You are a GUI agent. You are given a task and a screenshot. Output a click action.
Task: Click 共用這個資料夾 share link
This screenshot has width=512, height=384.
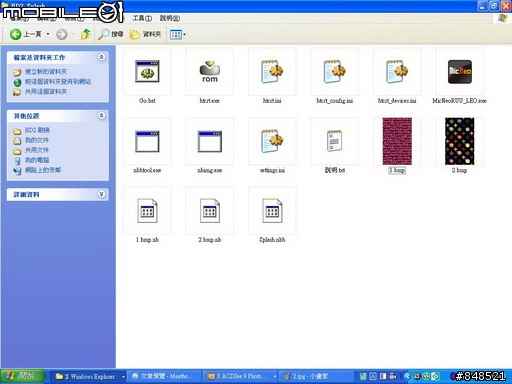[x=46, y=92]
